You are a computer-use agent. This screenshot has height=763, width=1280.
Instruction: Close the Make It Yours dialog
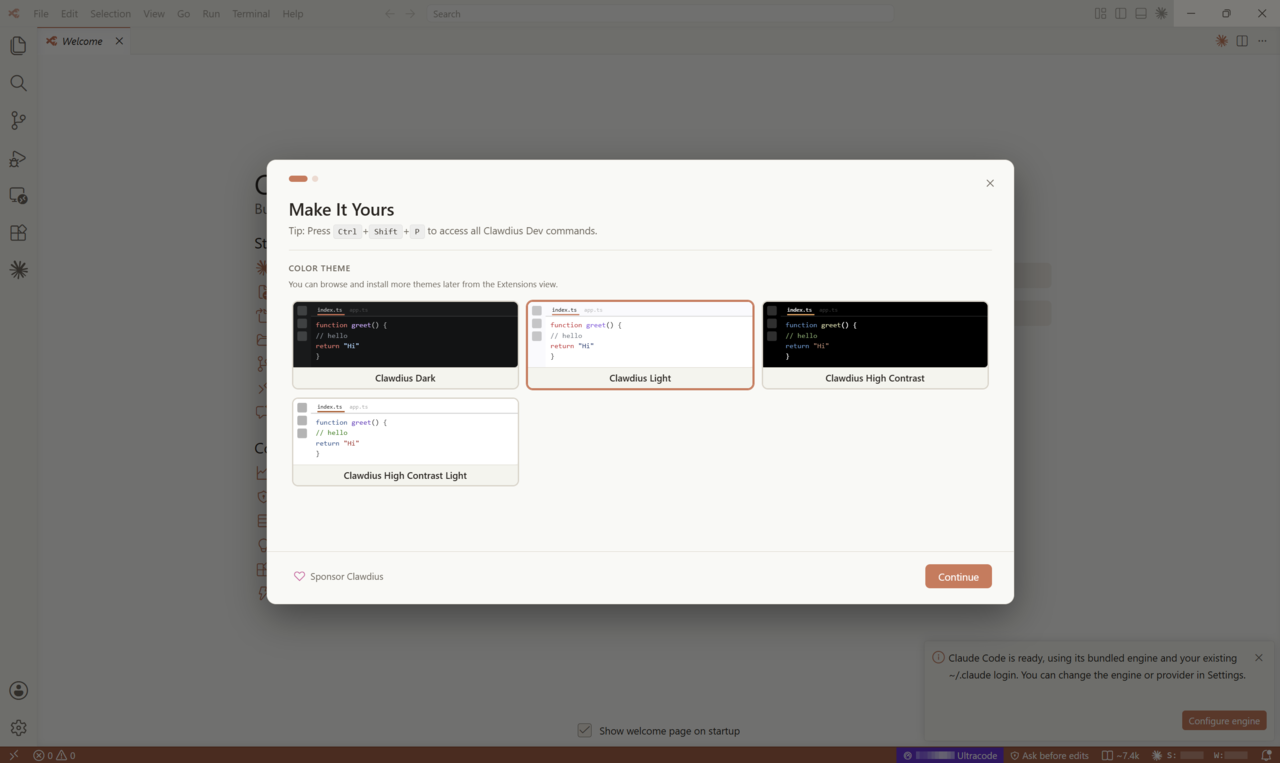click(x=990, y=183)
